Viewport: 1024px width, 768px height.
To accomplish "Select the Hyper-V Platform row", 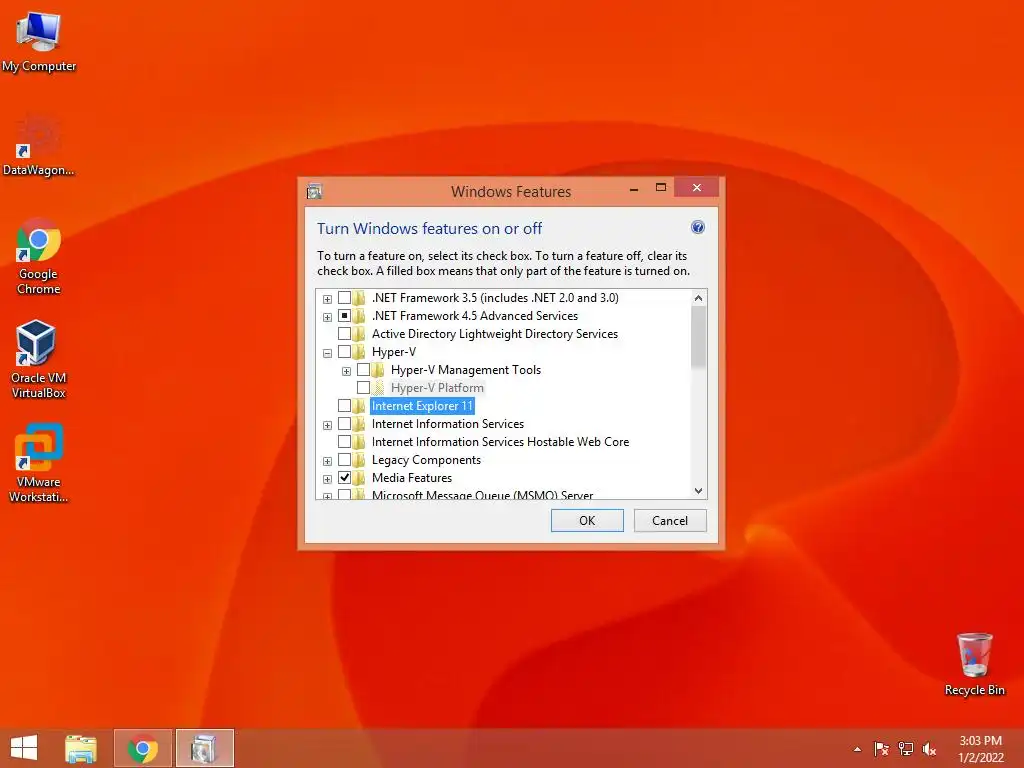I will click(438, 388).
